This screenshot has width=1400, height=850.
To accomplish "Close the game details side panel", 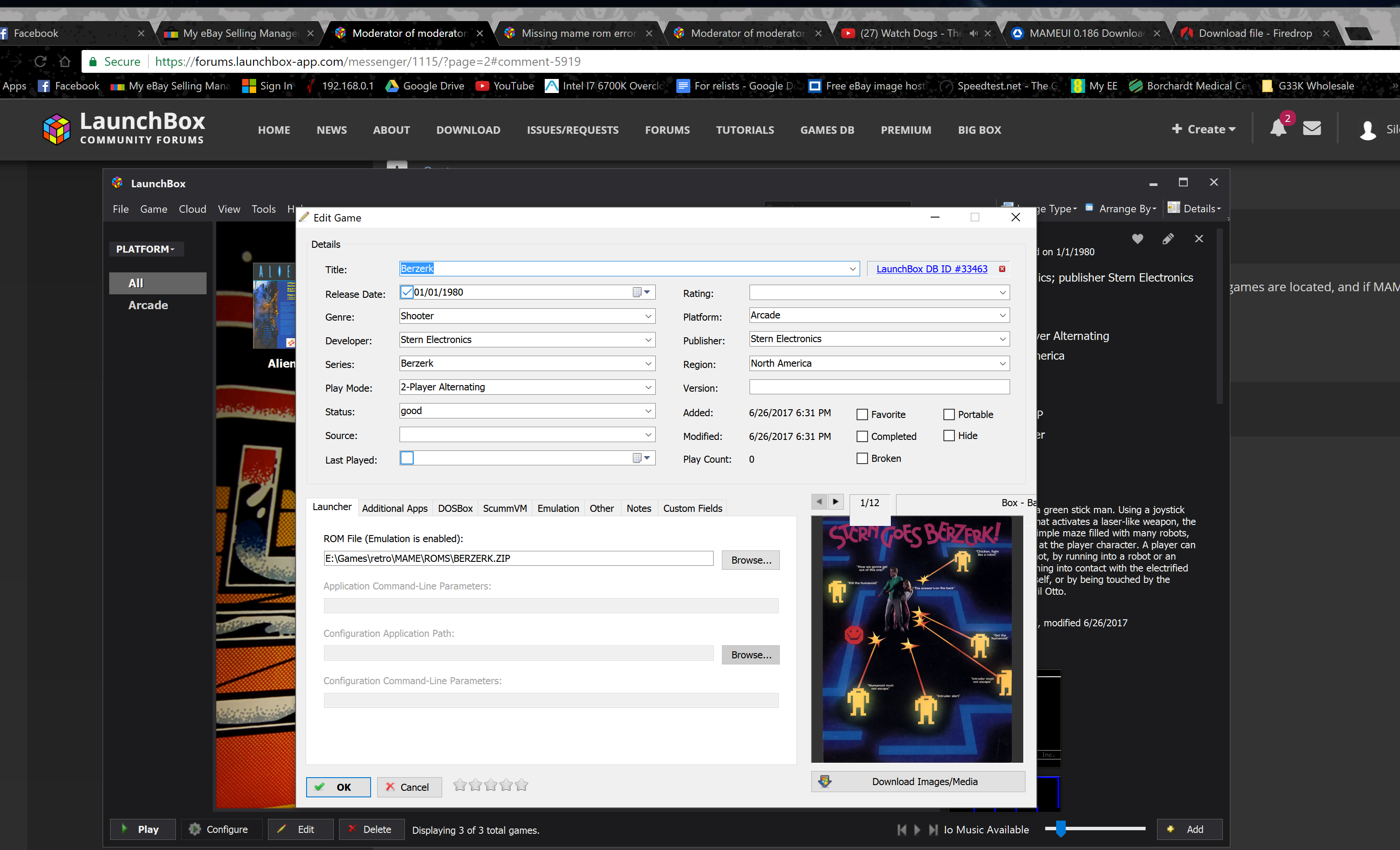I will click(1199, 239).
